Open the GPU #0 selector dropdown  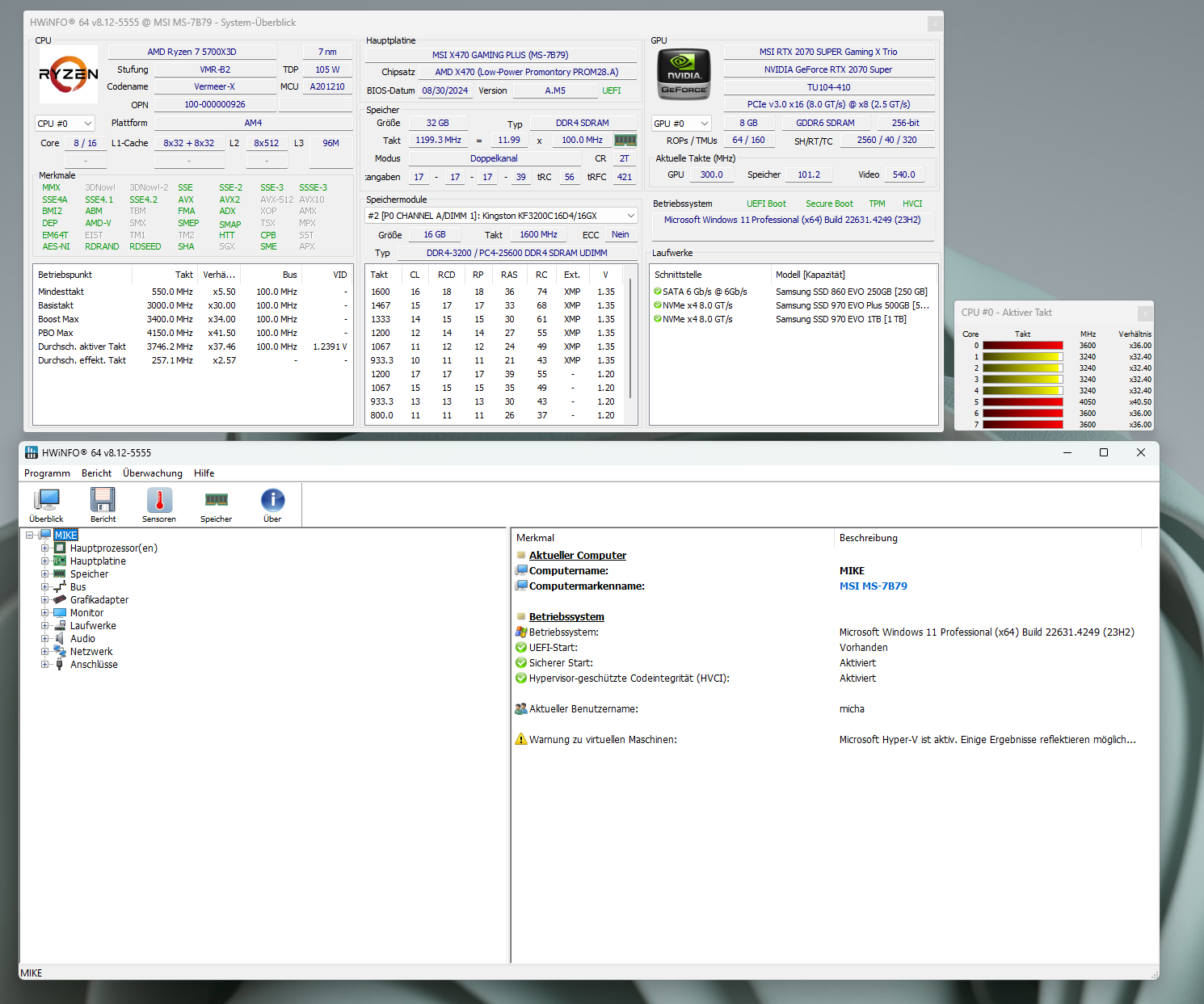(x=681, y=124)
